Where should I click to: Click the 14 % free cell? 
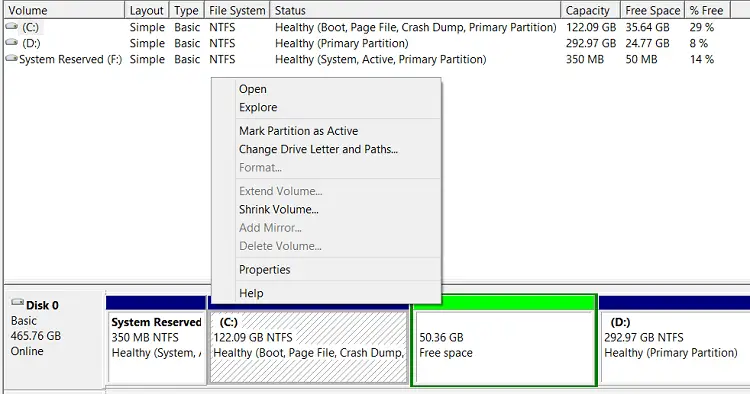(701, 59)
